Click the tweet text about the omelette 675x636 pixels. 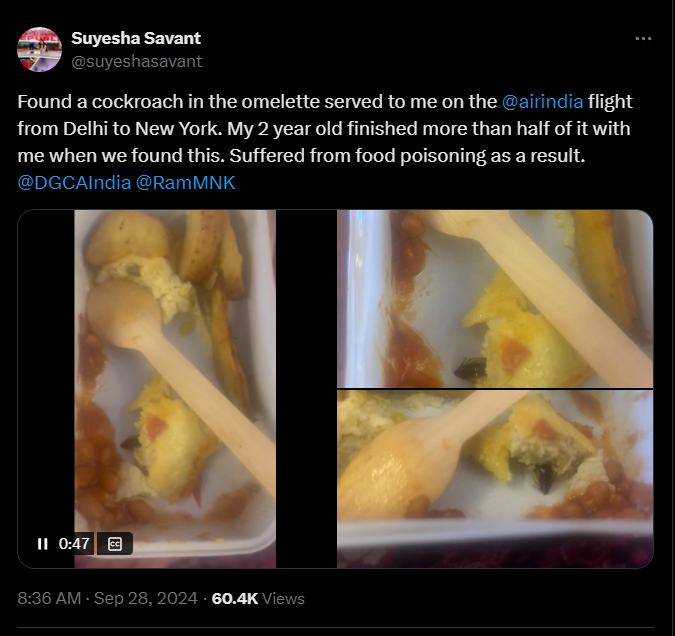pos(300,130)
